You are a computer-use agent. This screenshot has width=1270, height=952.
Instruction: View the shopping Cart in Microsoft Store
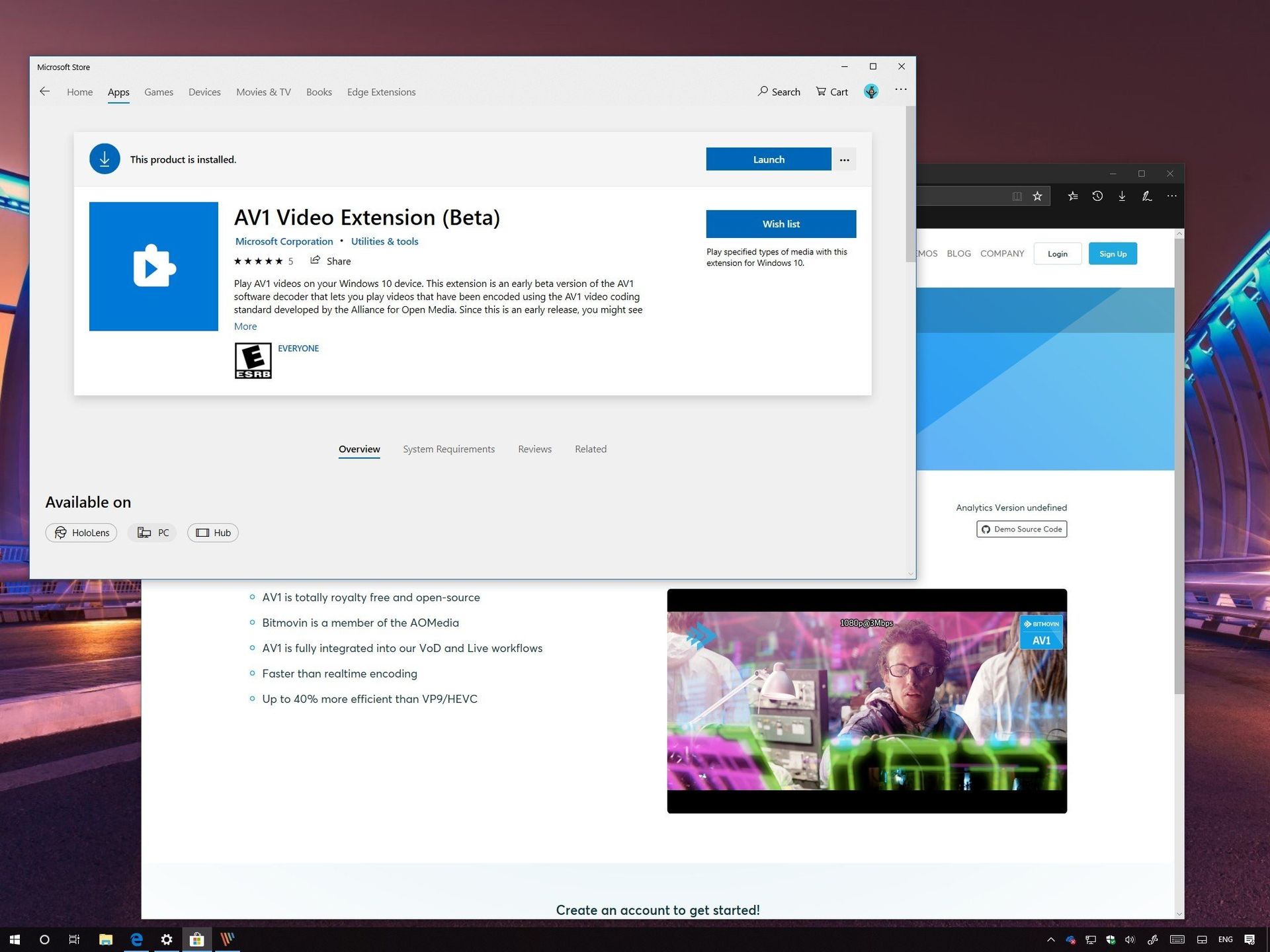click(x=831, y=92)
